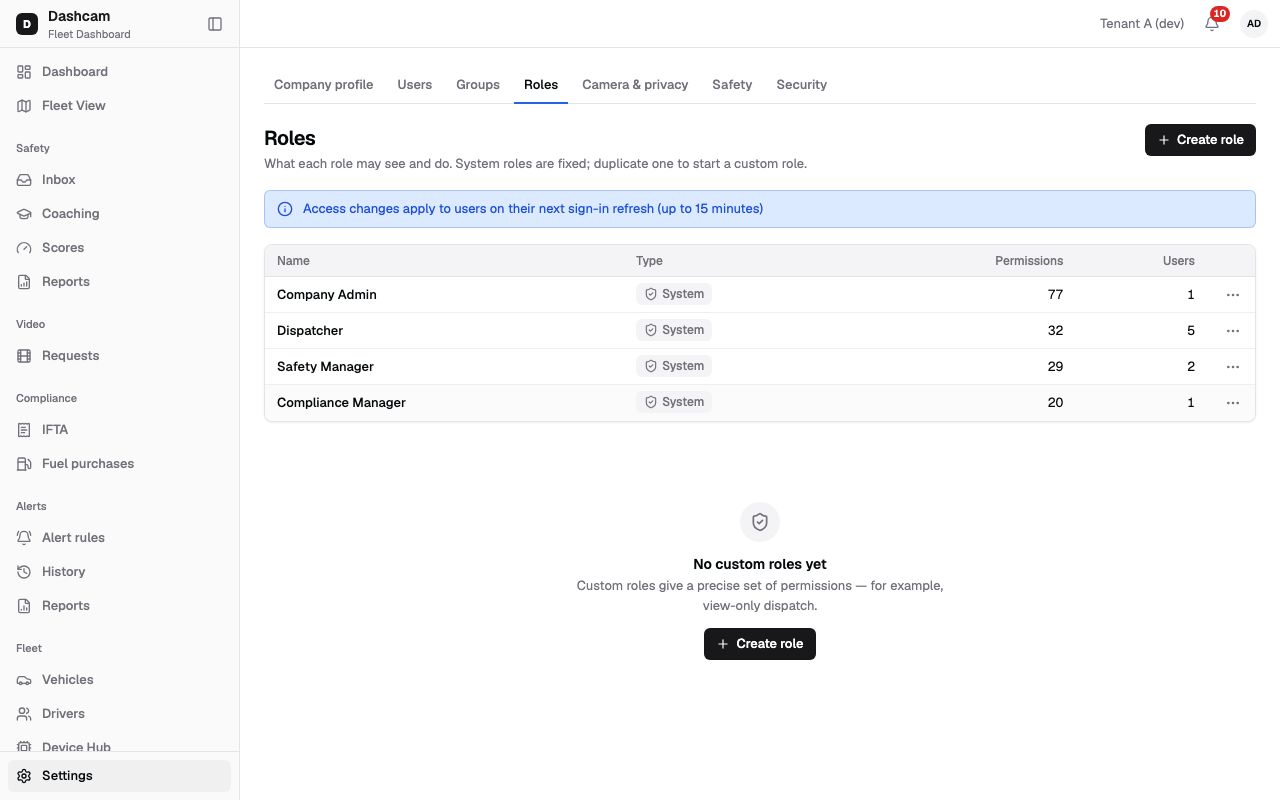
Task: Switch to the Groups tab
Action: point(478,85)
